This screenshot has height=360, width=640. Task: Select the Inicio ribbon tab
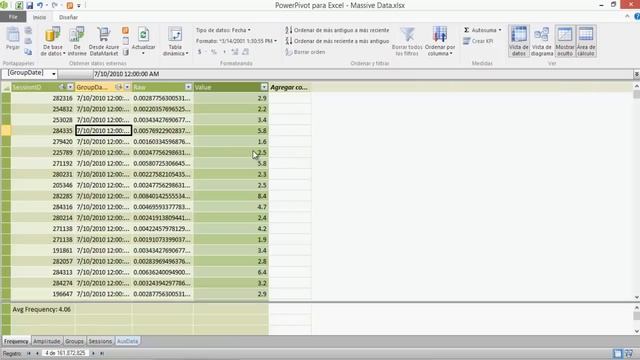pos(39,17)
